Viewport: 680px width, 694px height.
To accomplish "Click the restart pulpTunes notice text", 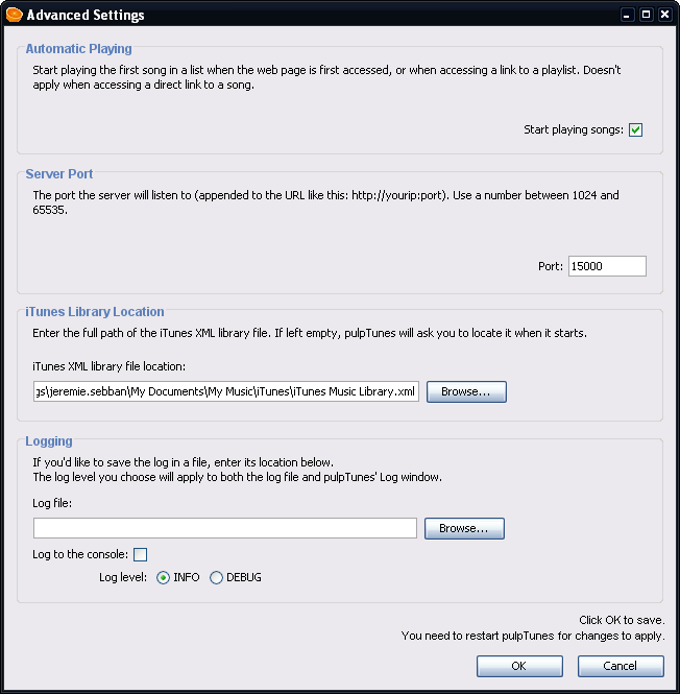I will tap(533, 636).
